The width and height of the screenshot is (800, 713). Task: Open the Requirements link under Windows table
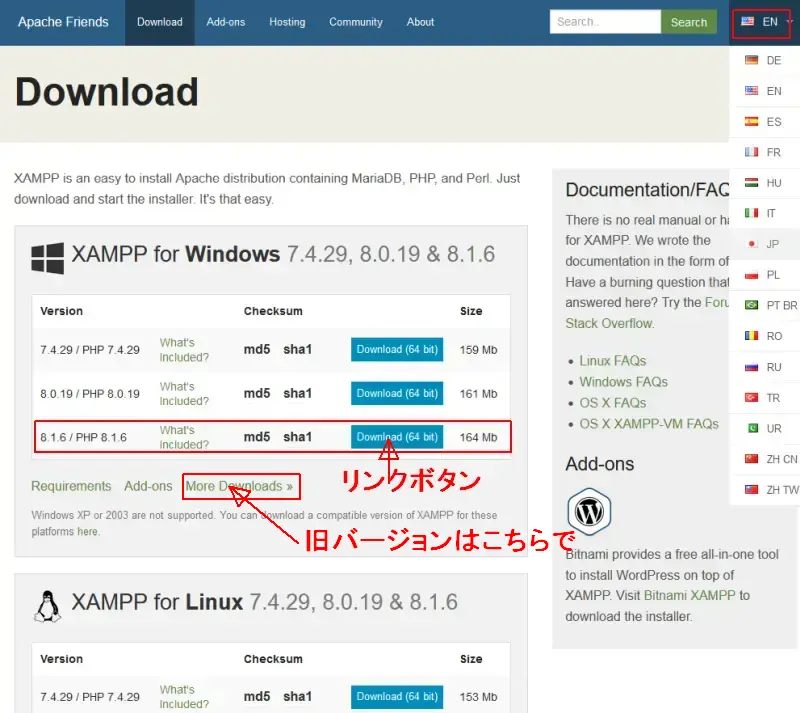tap(71, 486)
